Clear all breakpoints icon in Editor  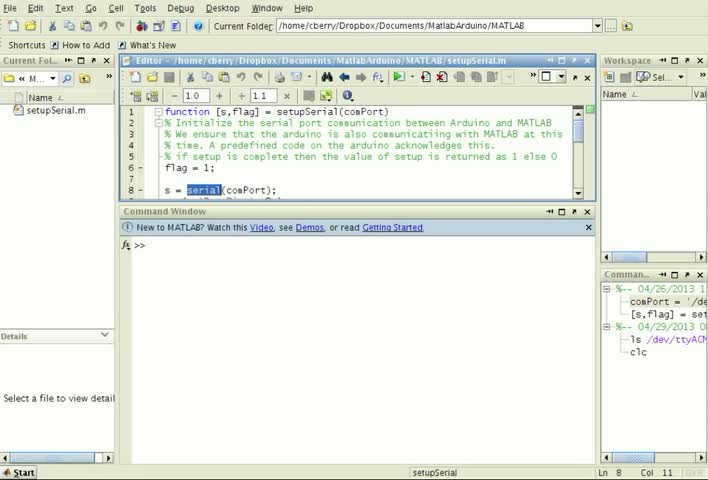click(x=442, y=77)
